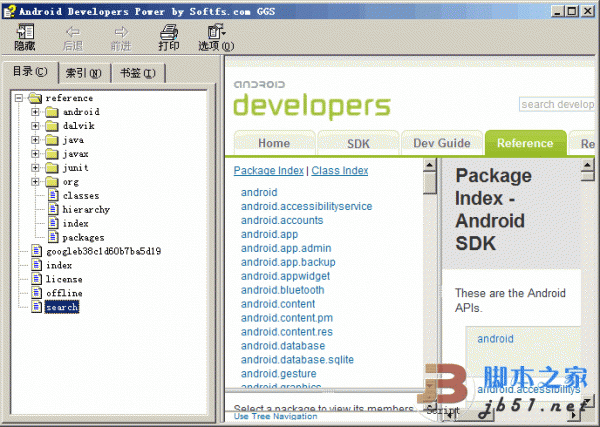Expand the javax tree node
The width and height of the screenshot is (600, 427).
coord(35,154)
